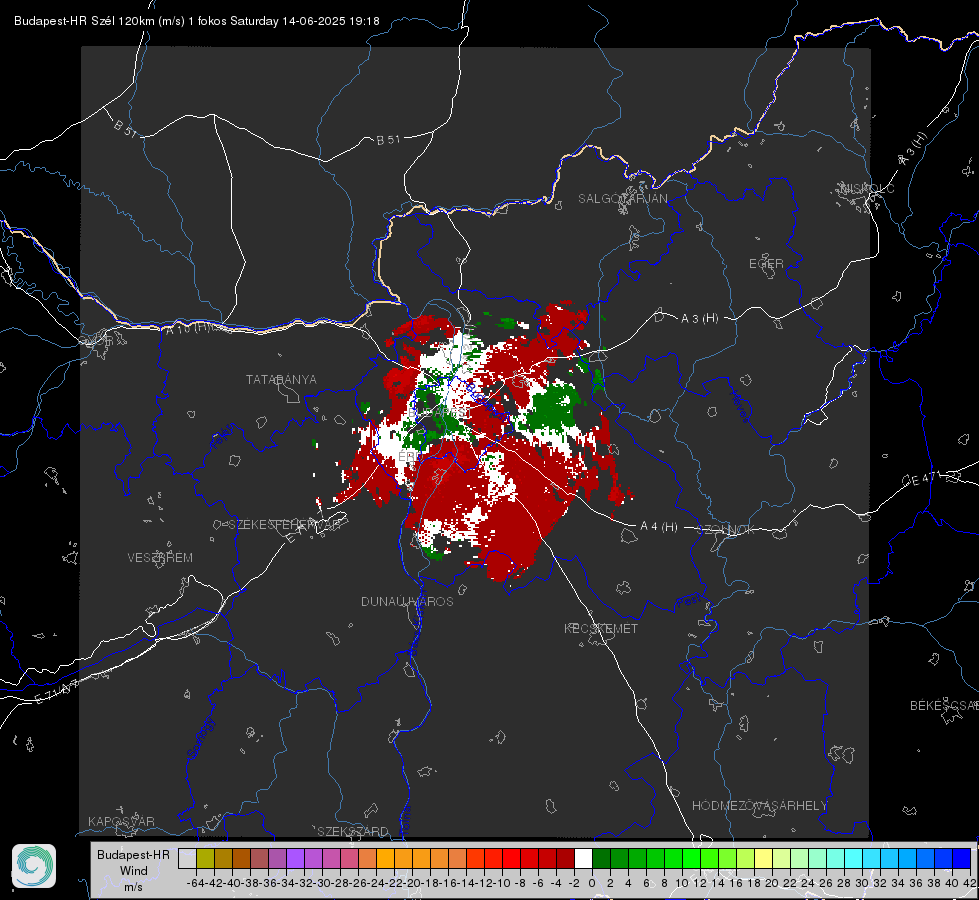Select the dark red swatch between -4 and -2

coord(565,858)
